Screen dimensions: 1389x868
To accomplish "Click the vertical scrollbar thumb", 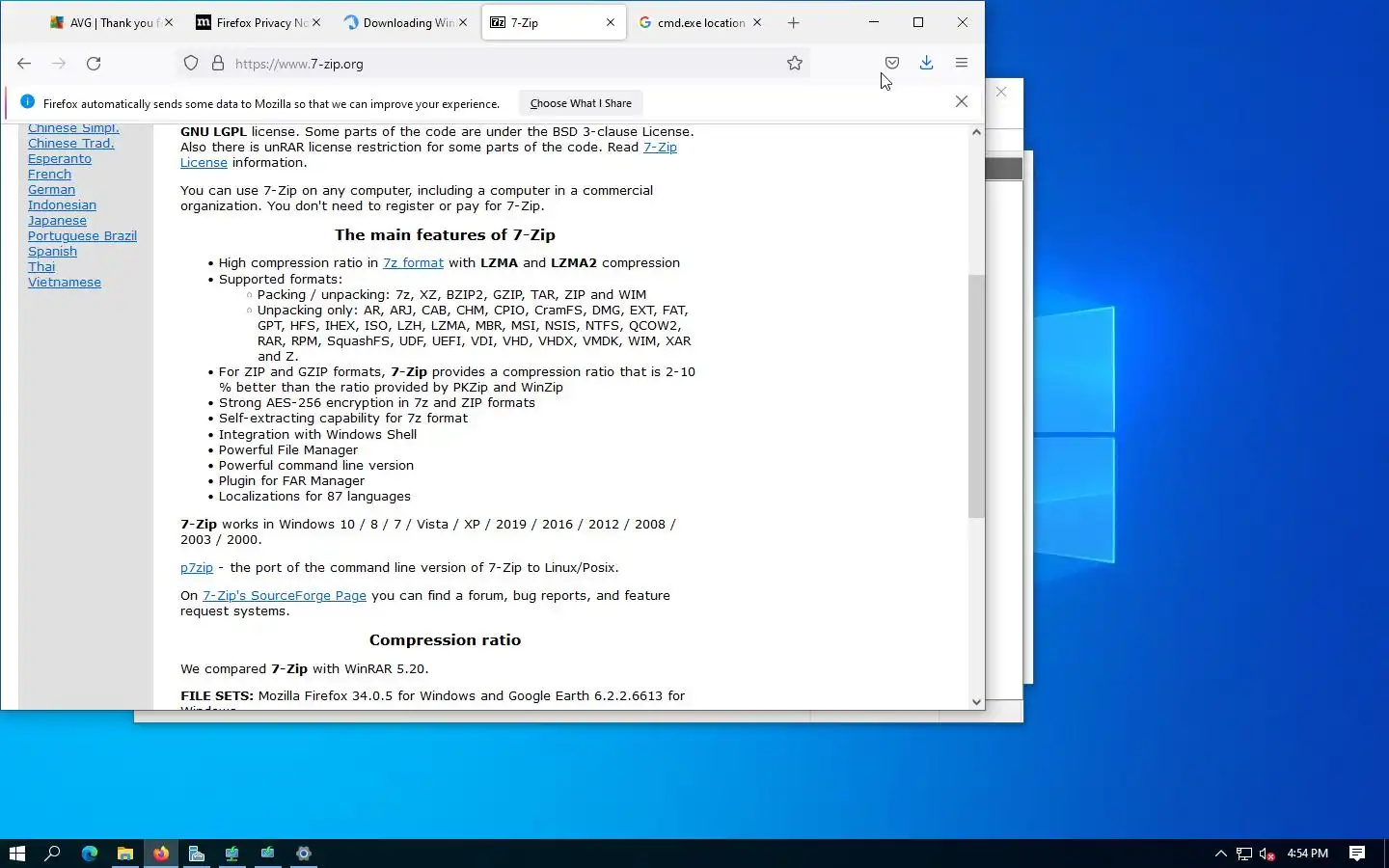I will [976, 396].
